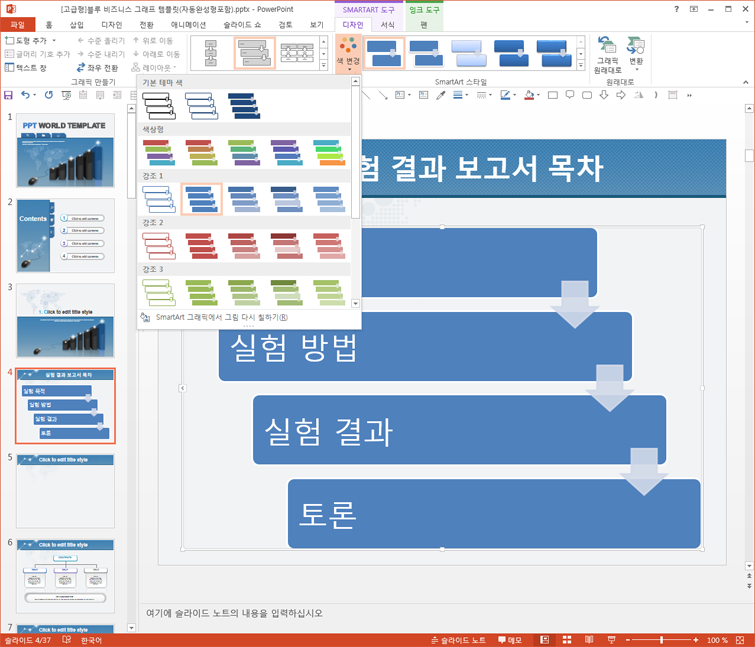Select slide 2 Contents thumbnail

tap(65, 235)
